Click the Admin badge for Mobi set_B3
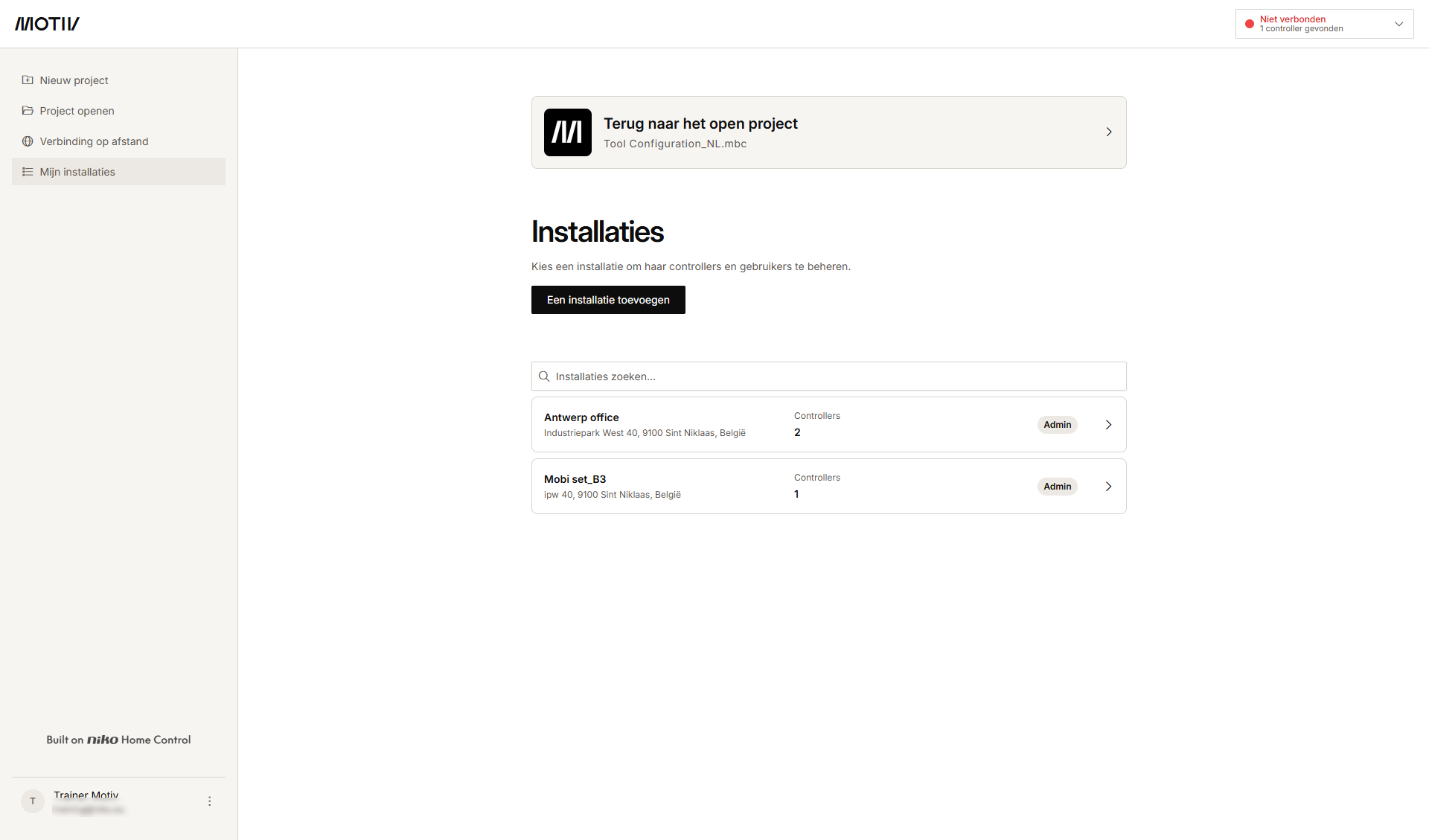 (x=1058, y=487)
